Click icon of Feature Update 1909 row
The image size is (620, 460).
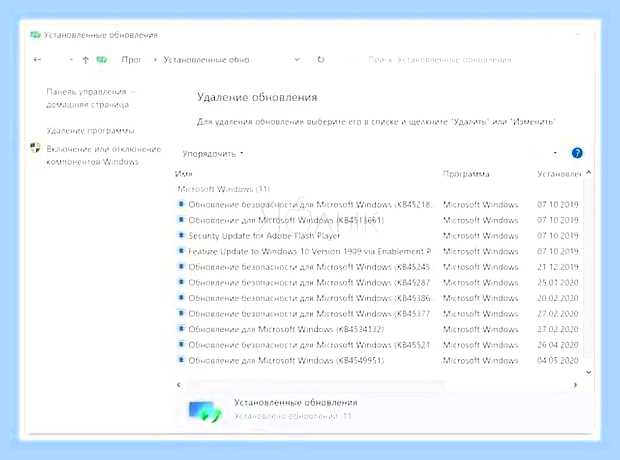pyautogui.click(x=181, y=251)
